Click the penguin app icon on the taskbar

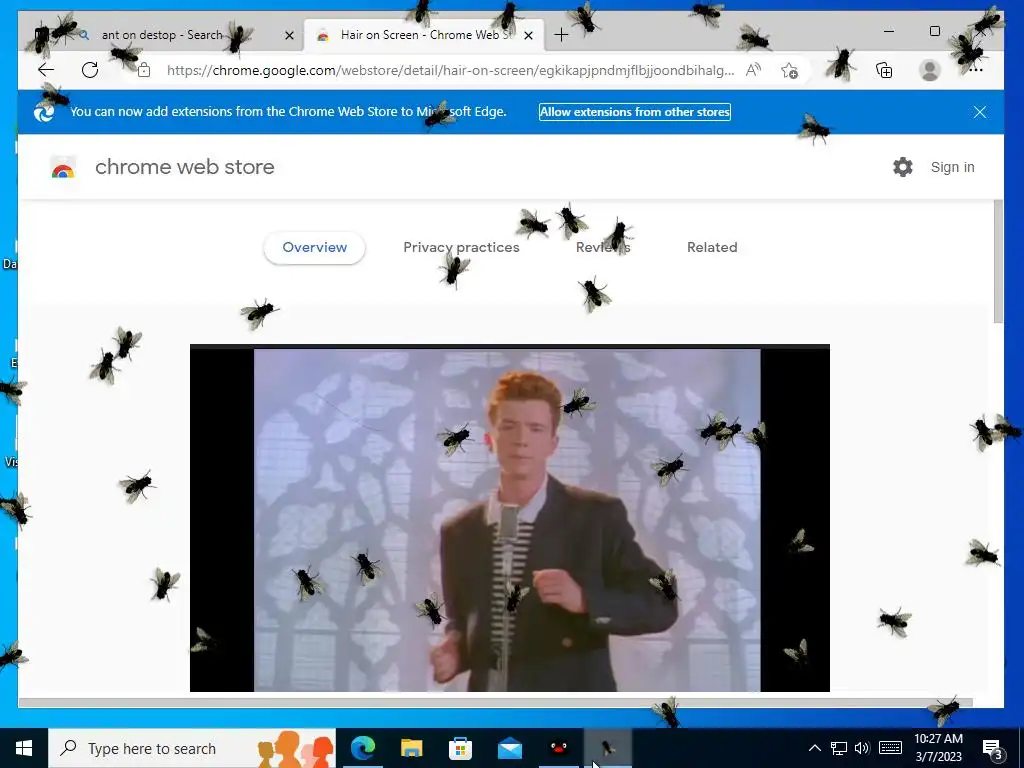(558, 748)
